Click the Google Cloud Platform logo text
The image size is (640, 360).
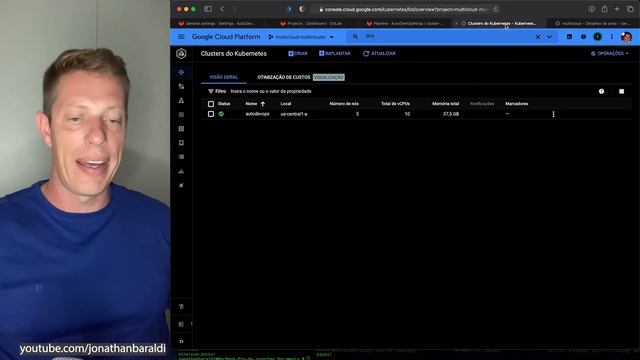pyautogui.click(x=226, y=37)
